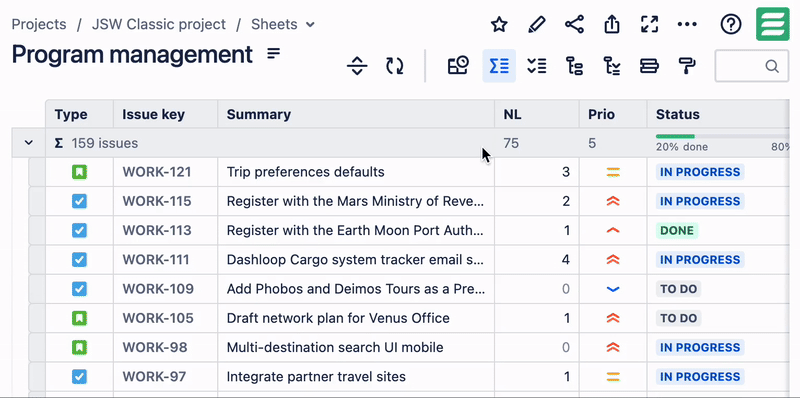
Task: Click the checklist with chevron icon
Action: click(537, 66)
